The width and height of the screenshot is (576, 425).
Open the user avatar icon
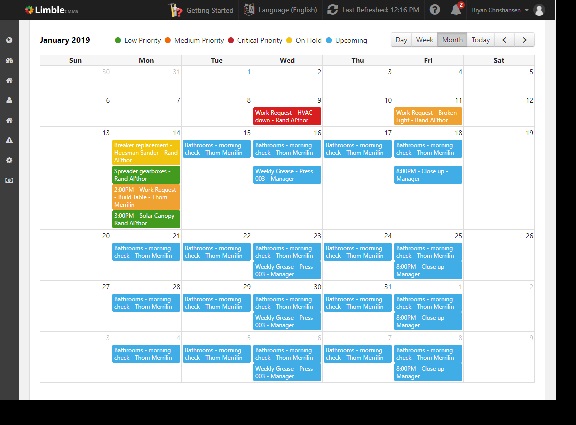(539, 10)
